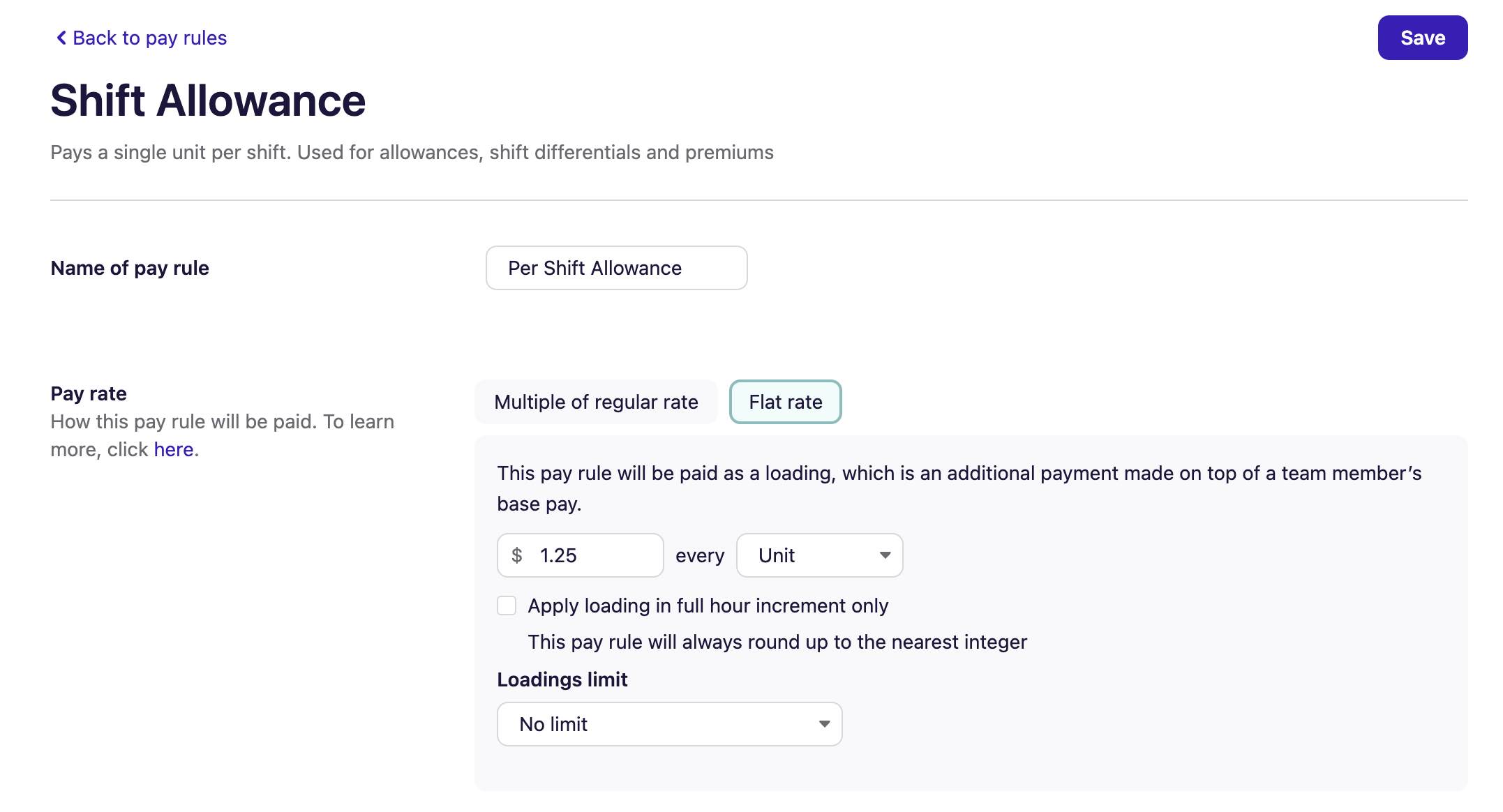Click the Back to pay rules text

pyautogui.click(x=149, y=38)
